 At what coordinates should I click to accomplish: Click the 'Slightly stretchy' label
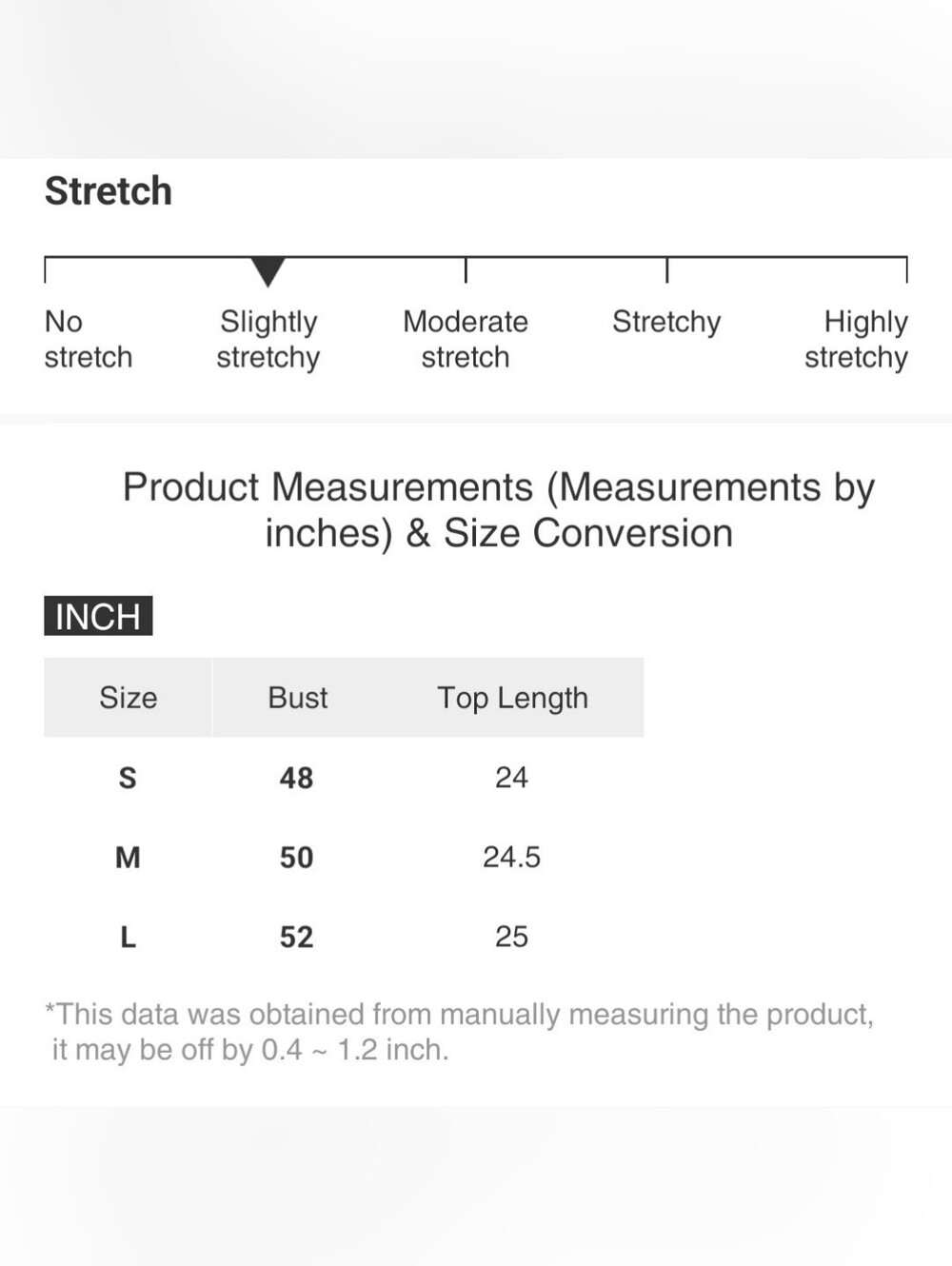click(268, 339)
